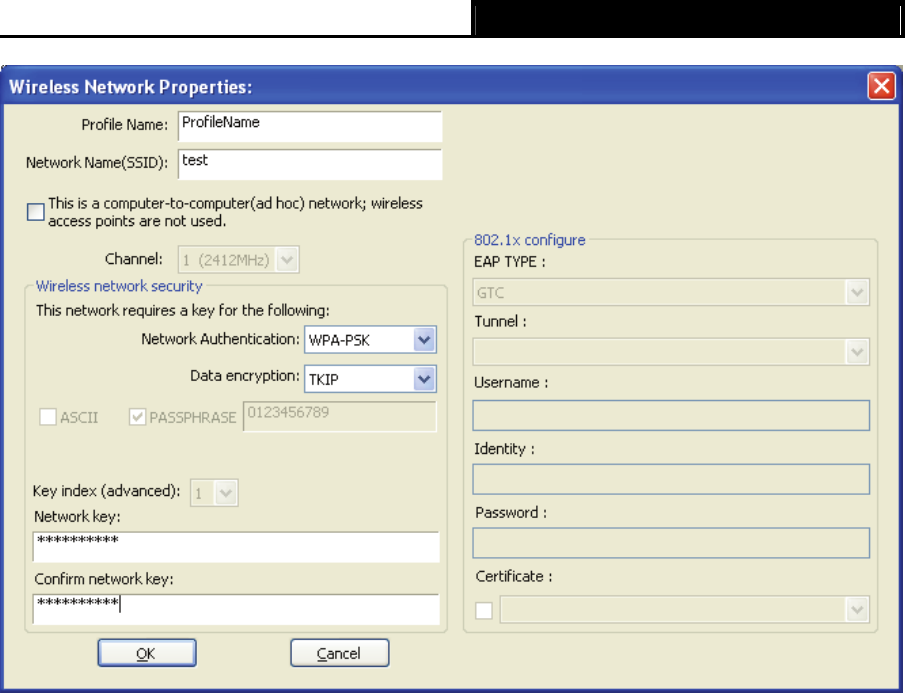Image resolution: width=905 pixels, height=693 pixels.
Task: Close the Wireless Network Properties dialog
Action: 881,86
